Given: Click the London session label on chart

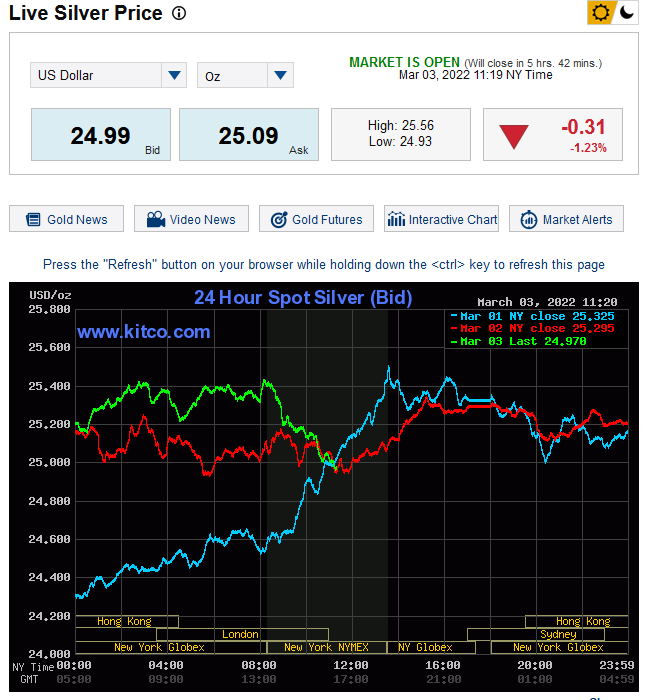Looking at the screenshot, I should click(x=240, y=634).
